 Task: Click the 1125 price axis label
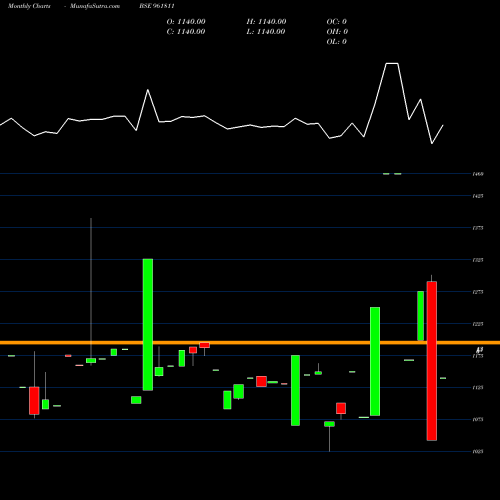click(x=478, y=388)
